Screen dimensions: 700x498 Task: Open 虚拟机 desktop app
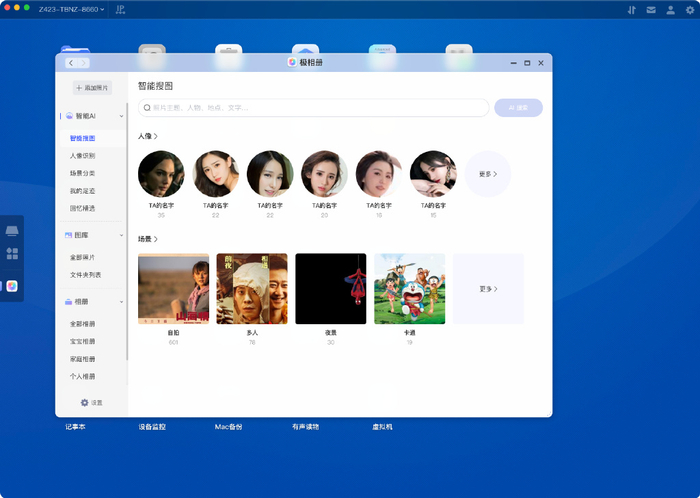point(382,427)
